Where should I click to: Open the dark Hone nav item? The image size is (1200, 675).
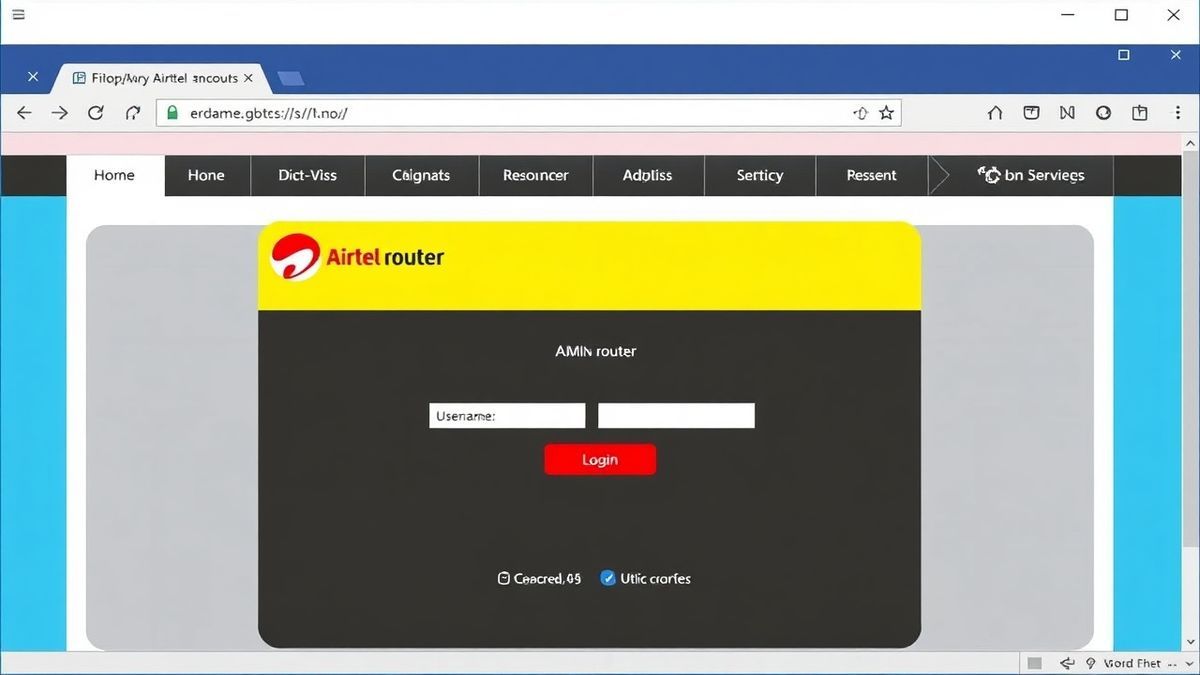click(x=206, y=175)
